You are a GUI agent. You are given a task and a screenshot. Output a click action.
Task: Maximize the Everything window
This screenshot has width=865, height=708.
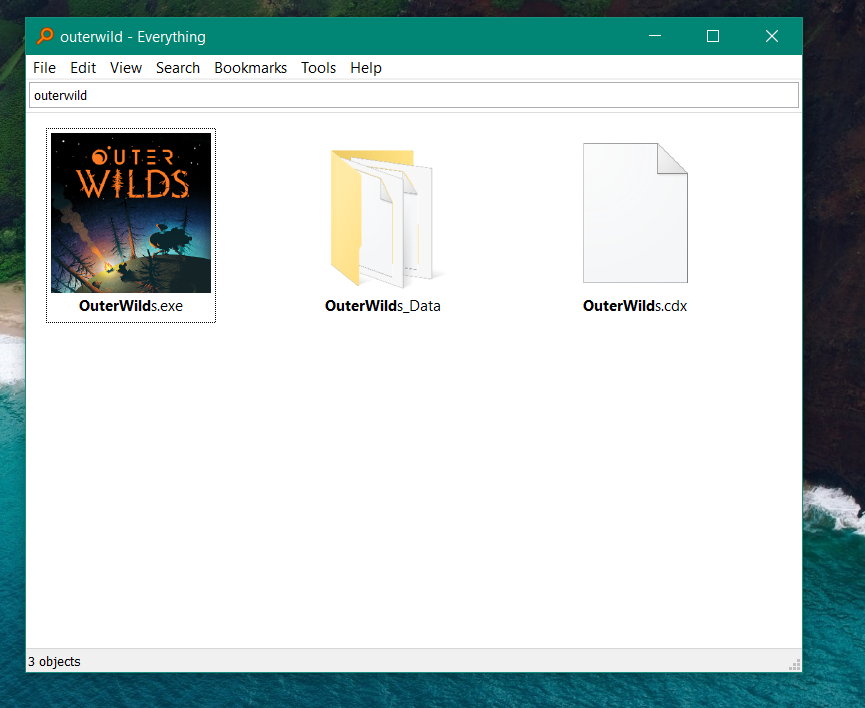[x=713, y=36]
